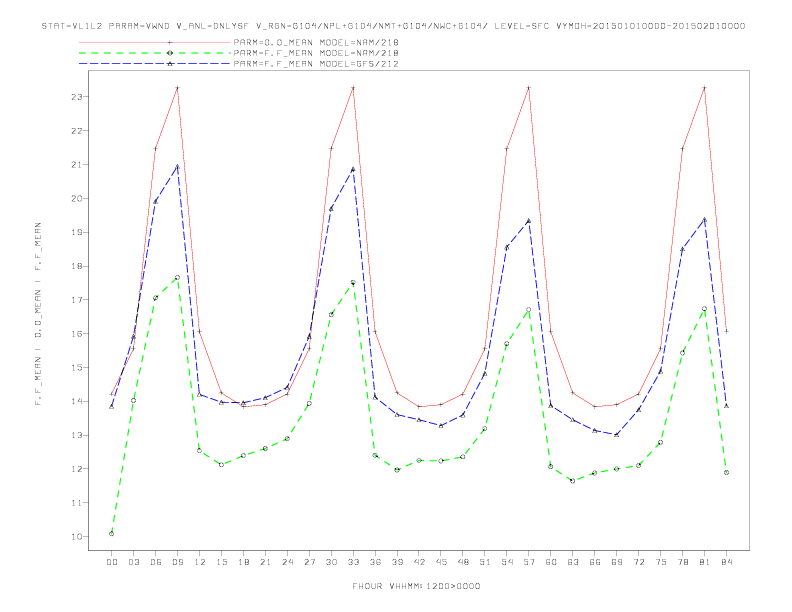This screenshot has height=612, width=792.
Task: Click the blue triangle marker at hour 69
Action: coord(616,435)
